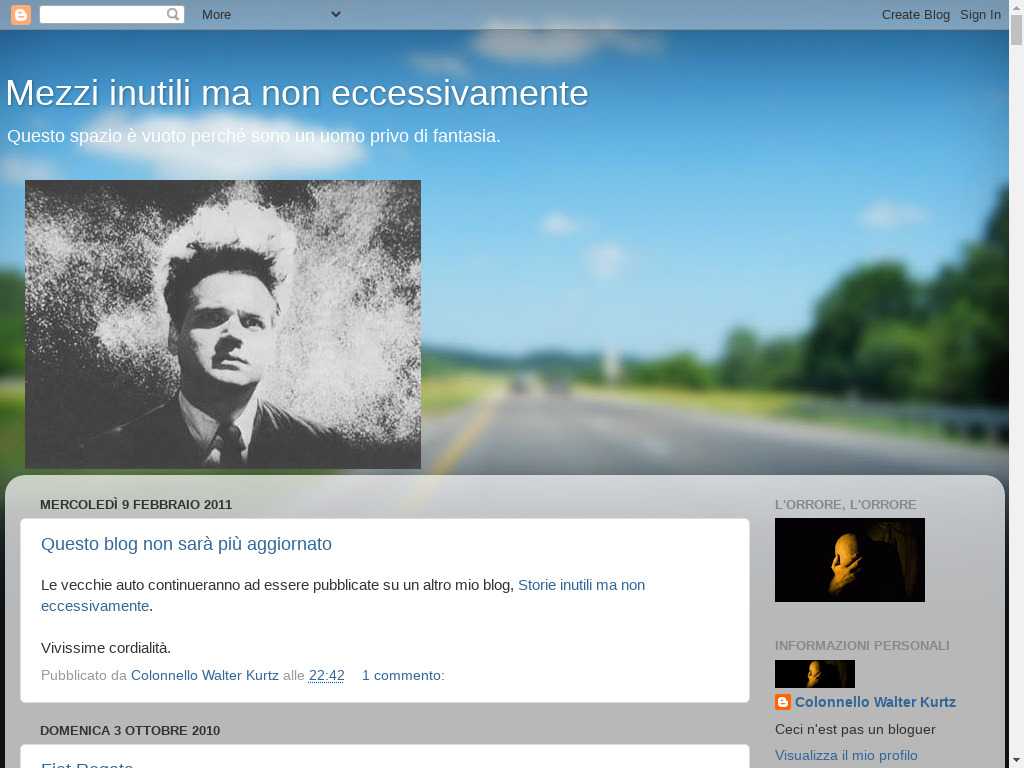Screen dimensions: 1024x768
Task: Click the small profile photo under Informazioni personali
Action: pos(814,674)
